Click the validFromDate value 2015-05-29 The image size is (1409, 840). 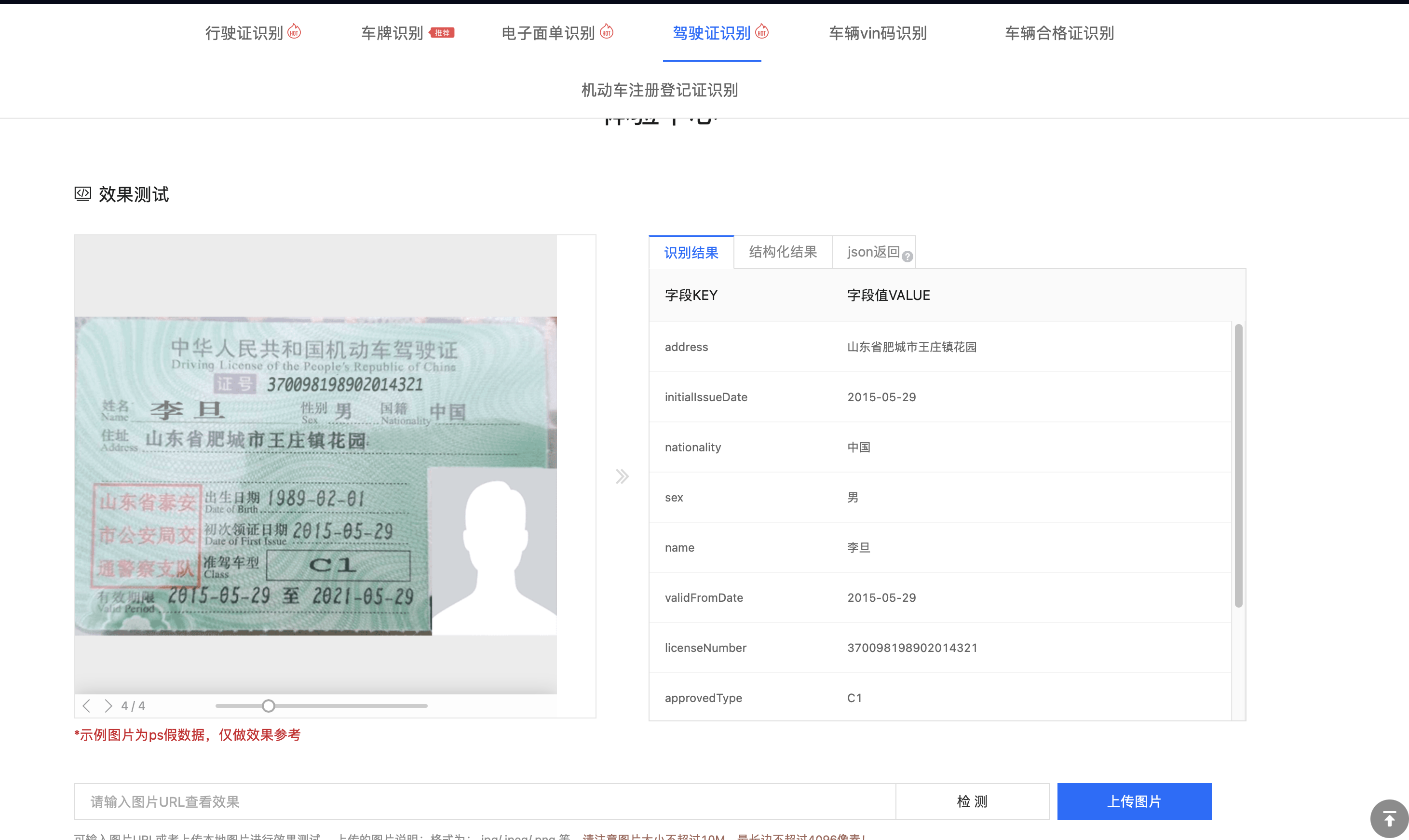tap(881, 598)
